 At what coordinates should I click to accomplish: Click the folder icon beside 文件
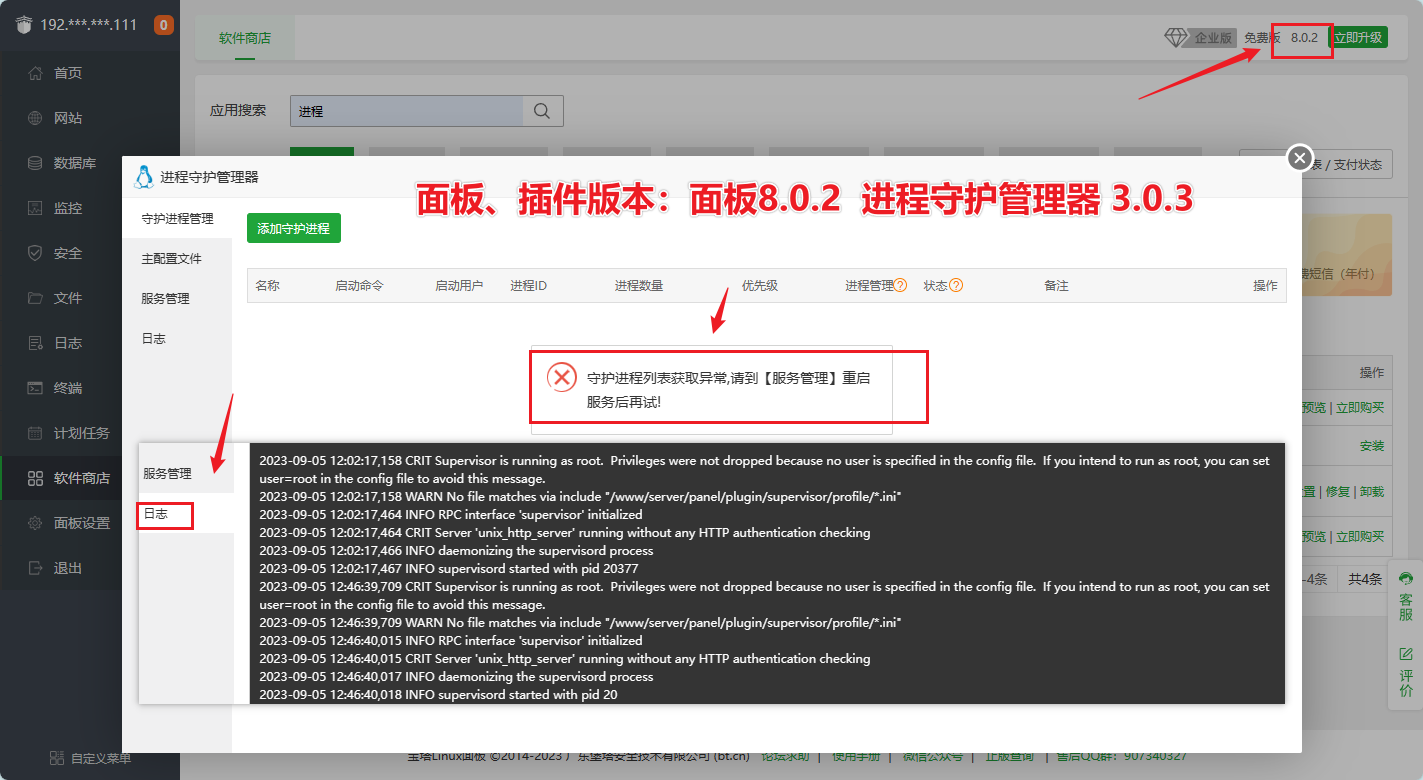[x=35, y=298]
